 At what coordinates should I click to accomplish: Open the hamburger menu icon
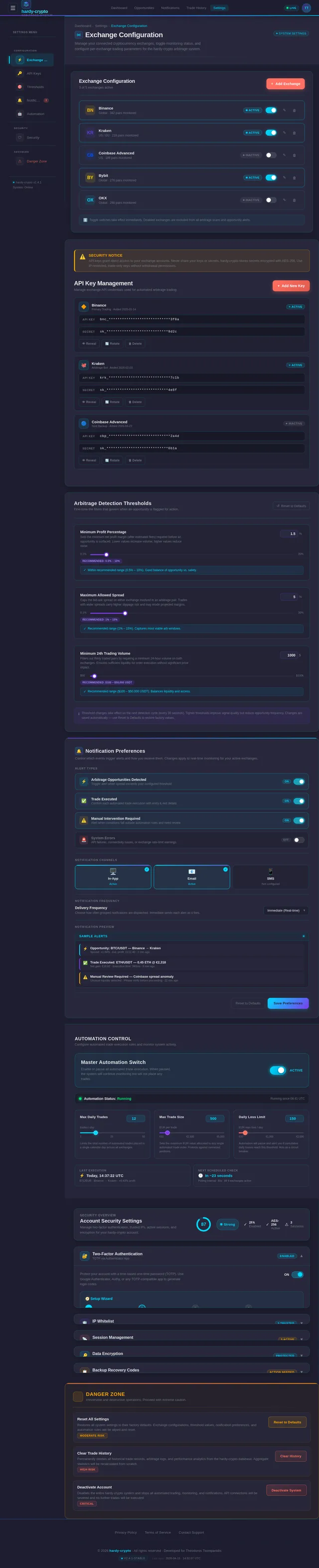pos(12,8)
